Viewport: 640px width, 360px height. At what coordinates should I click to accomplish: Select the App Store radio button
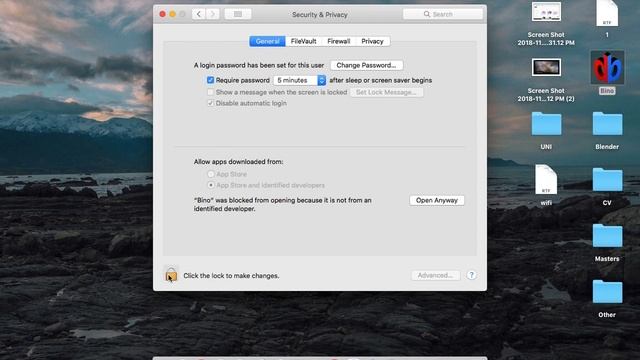click(x=211, y=174)
